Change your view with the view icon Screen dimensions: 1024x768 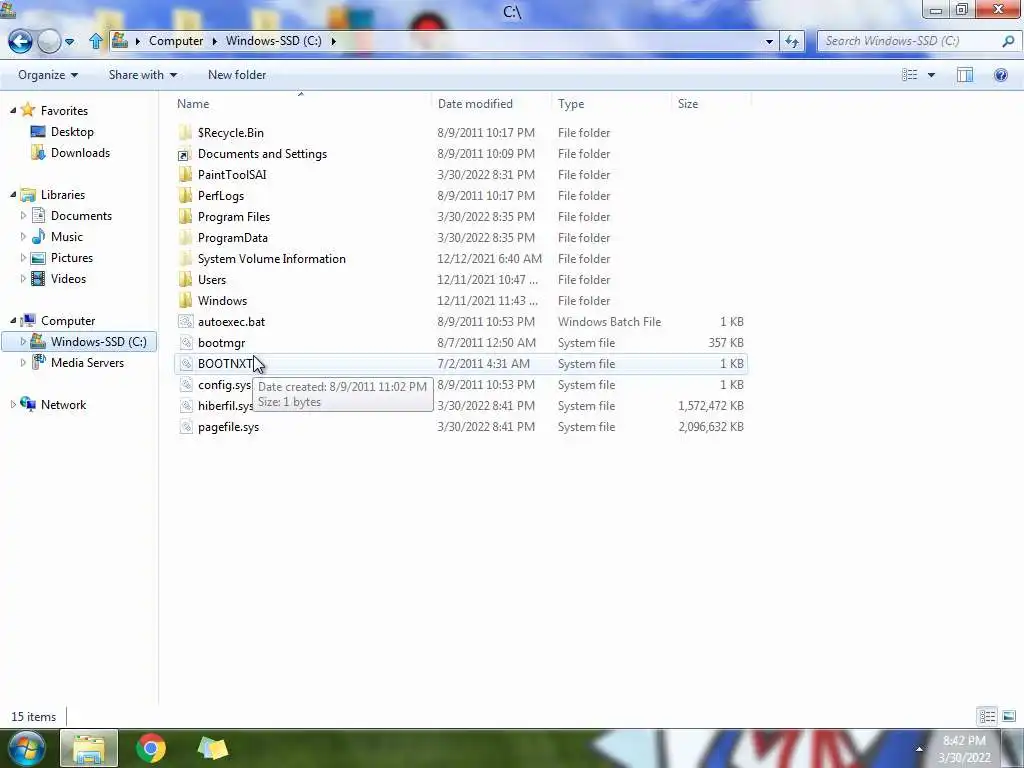pyautogui.click(x=910, y=75)
